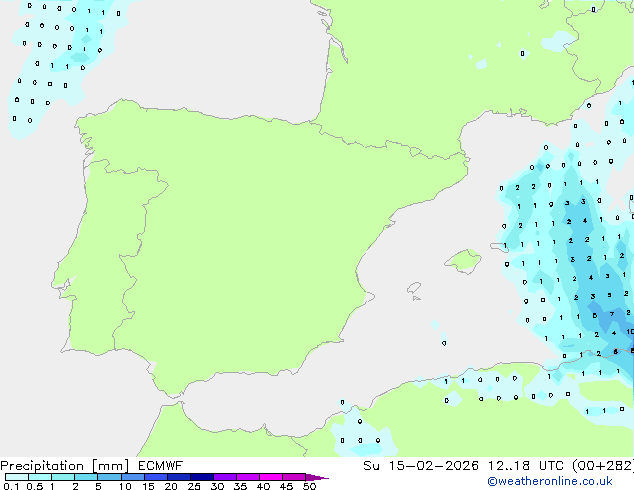Click the Mallorca island outline
The height and width of the screenshot is (490, 634).
(463, 261)
